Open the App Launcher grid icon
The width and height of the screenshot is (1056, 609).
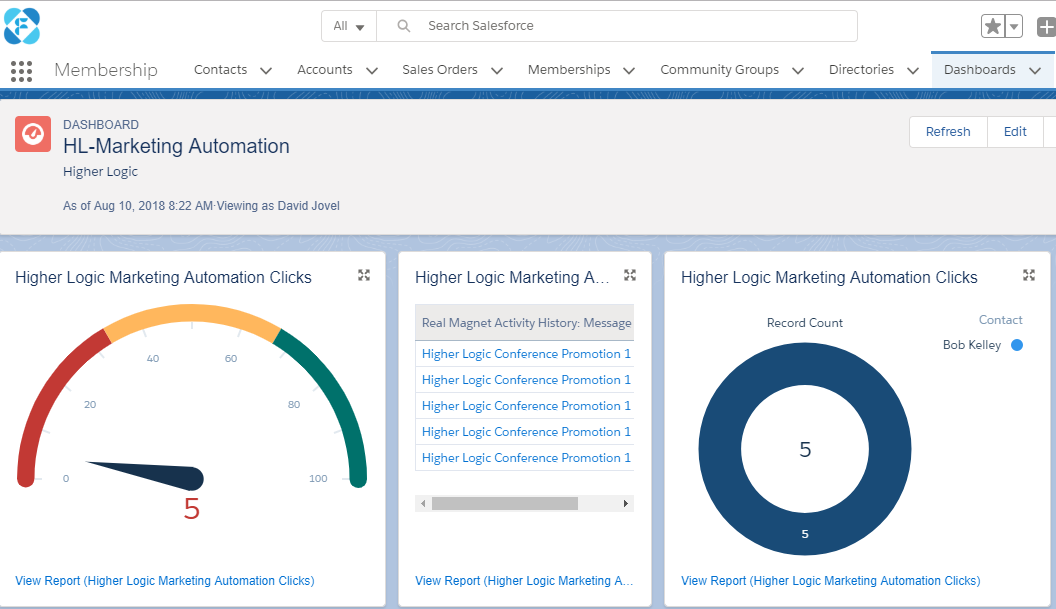[22, 71]
